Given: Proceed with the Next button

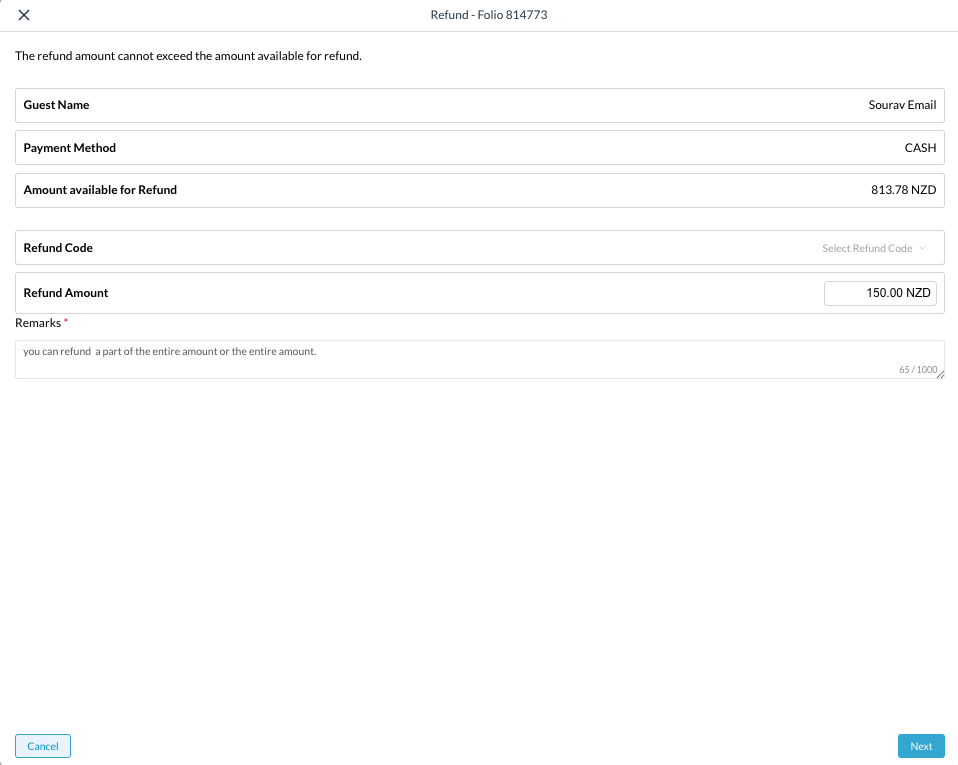Looking at the screenshot, I should coord(920,746).
